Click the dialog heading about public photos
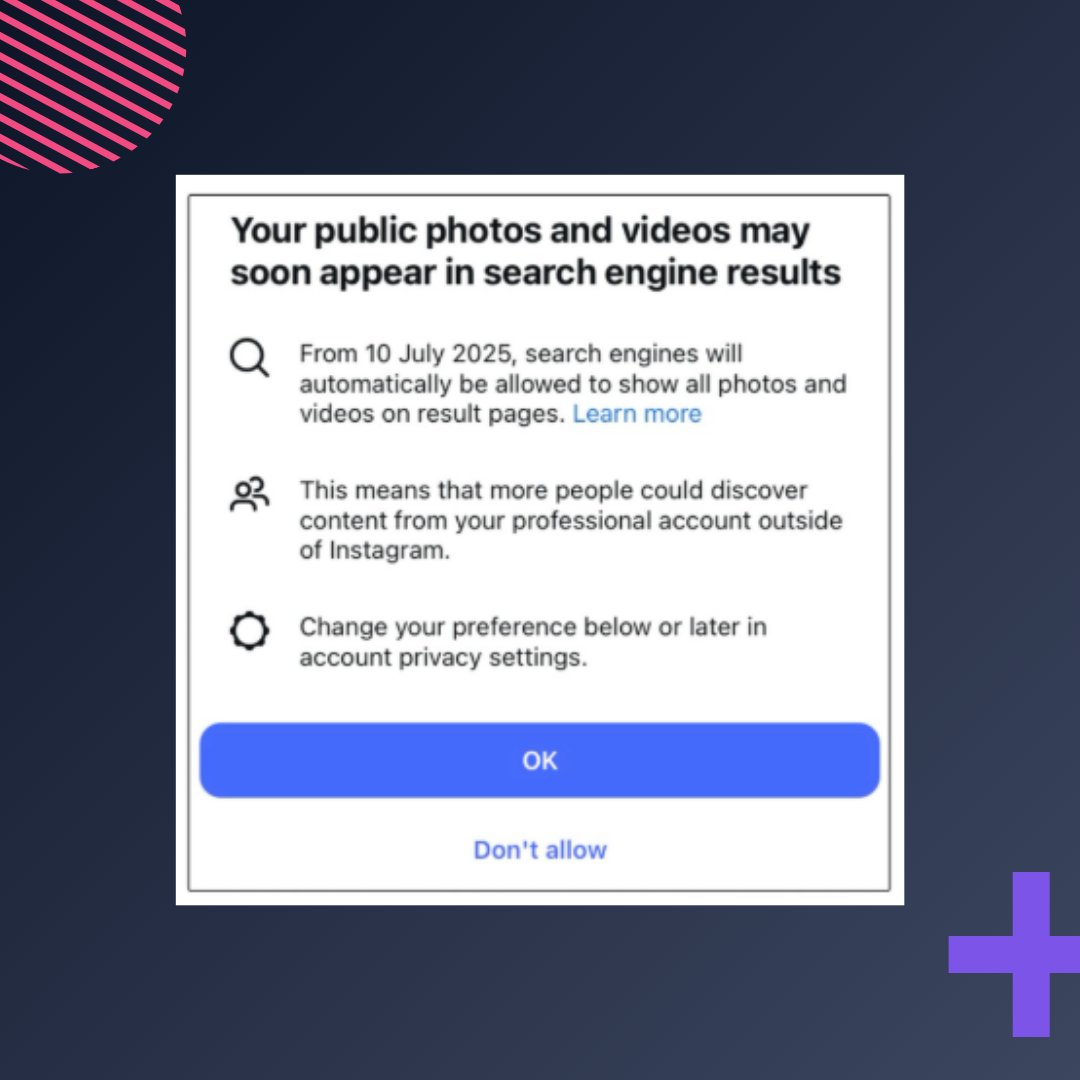This screenshot has height=1080, width=1080. (535, 251)
